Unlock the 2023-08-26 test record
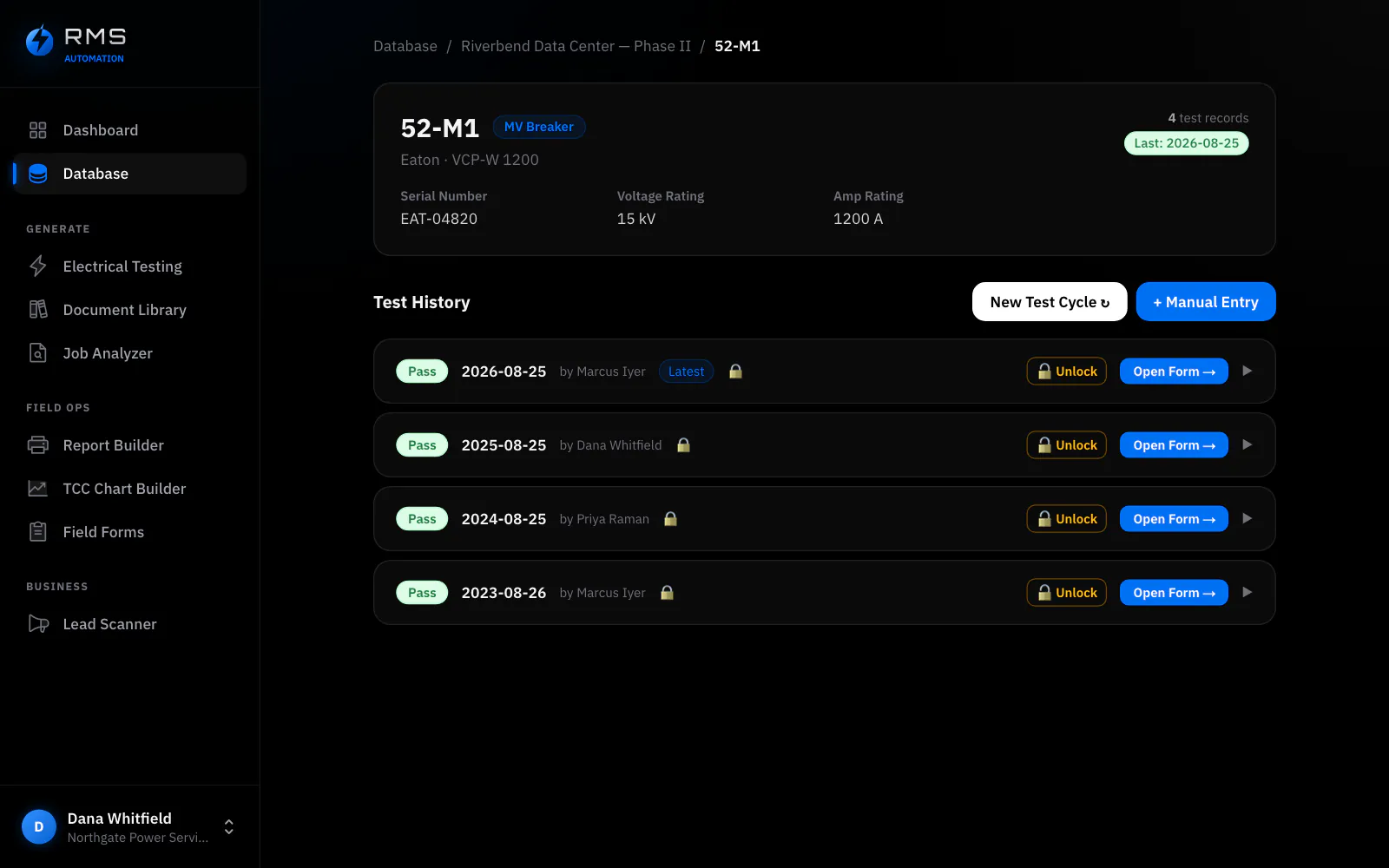This screenshot has width=1389, height=868. [1067, 593]
